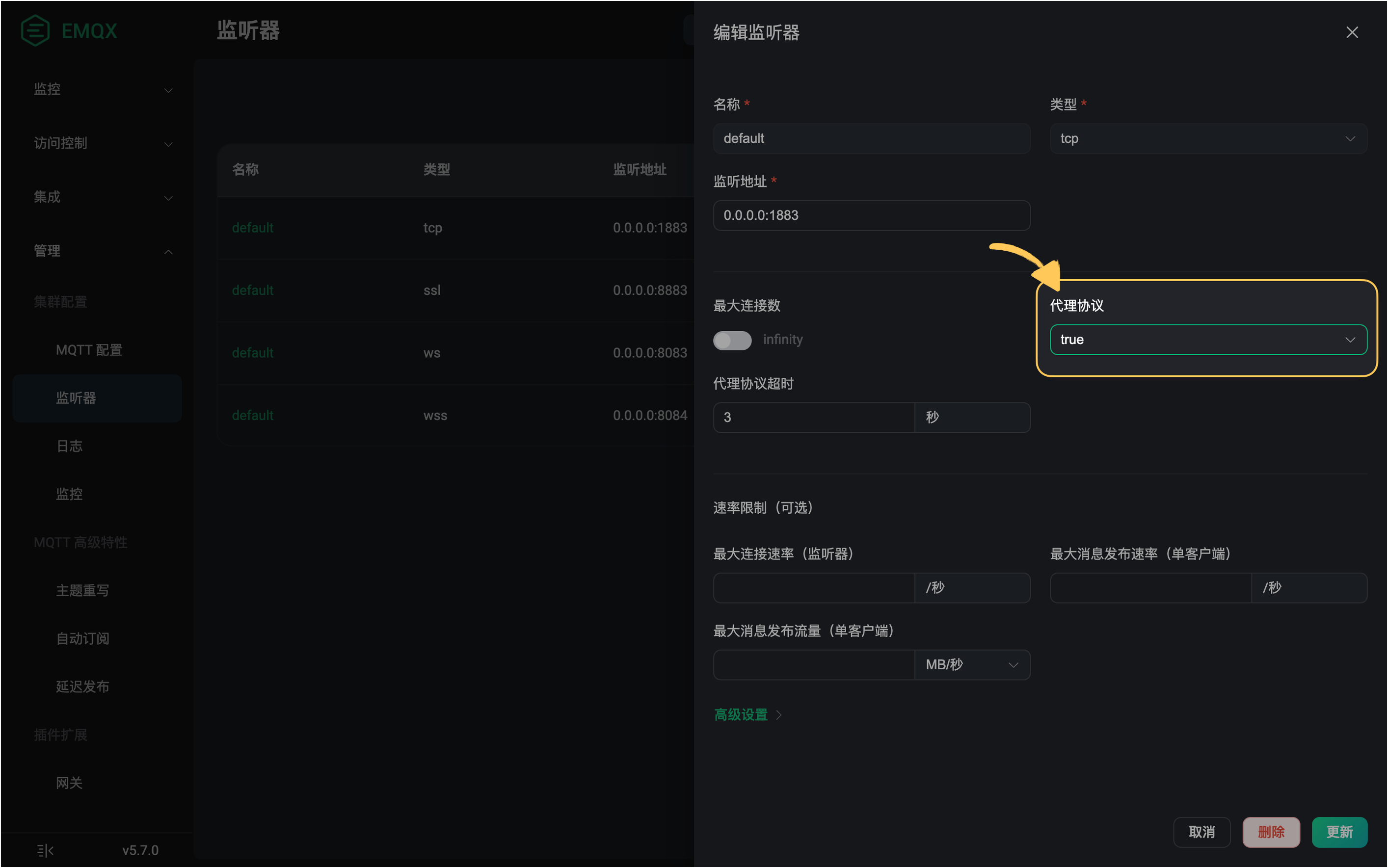Select 监听器 menu item in sidebar
The width and height of the screenshot is (1388, 868).
click(97, 398)
